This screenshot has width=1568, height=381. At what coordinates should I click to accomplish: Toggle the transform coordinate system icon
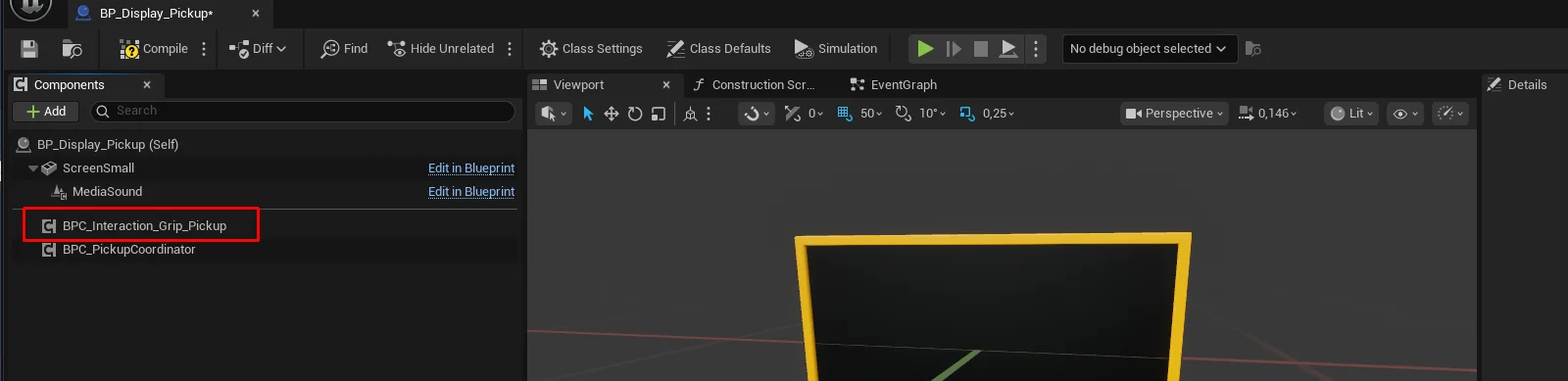click(690, 114)
